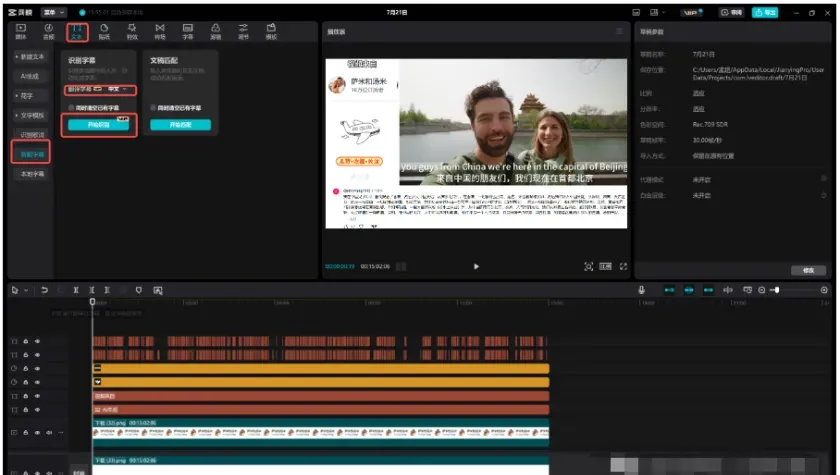This screenshot has width=840, height=475.
Task: Tick 同时清空已有字幕 under 识别字幕
Action: coord(71,108)
